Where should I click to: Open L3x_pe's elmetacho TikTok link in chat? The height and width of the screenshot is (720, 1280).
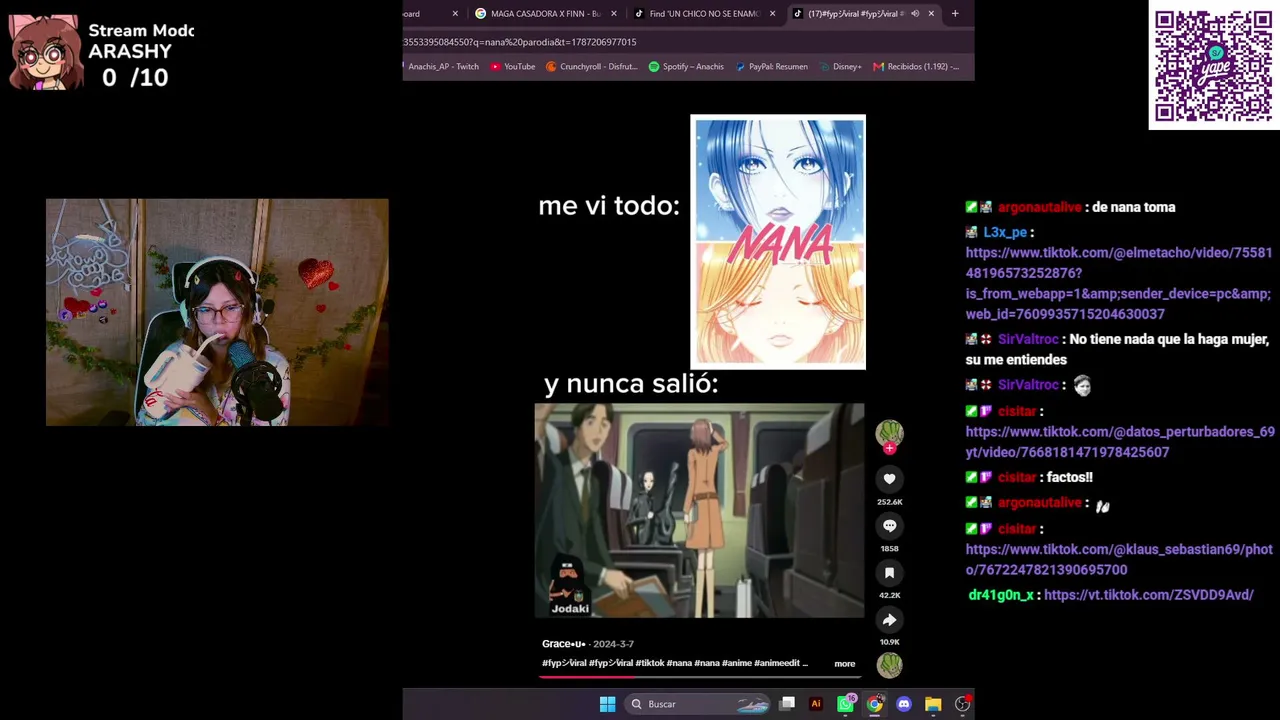1119,283
